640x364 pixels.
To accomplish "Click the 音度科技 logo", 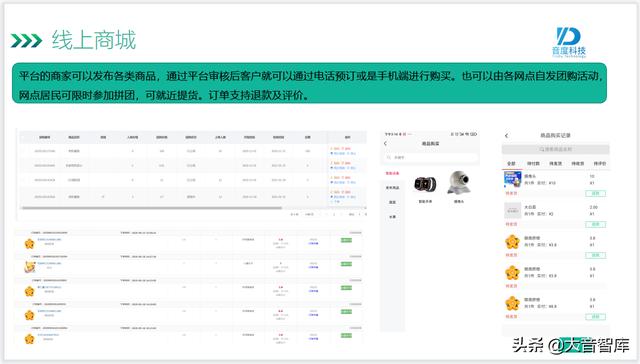I will tap(569, 42).
